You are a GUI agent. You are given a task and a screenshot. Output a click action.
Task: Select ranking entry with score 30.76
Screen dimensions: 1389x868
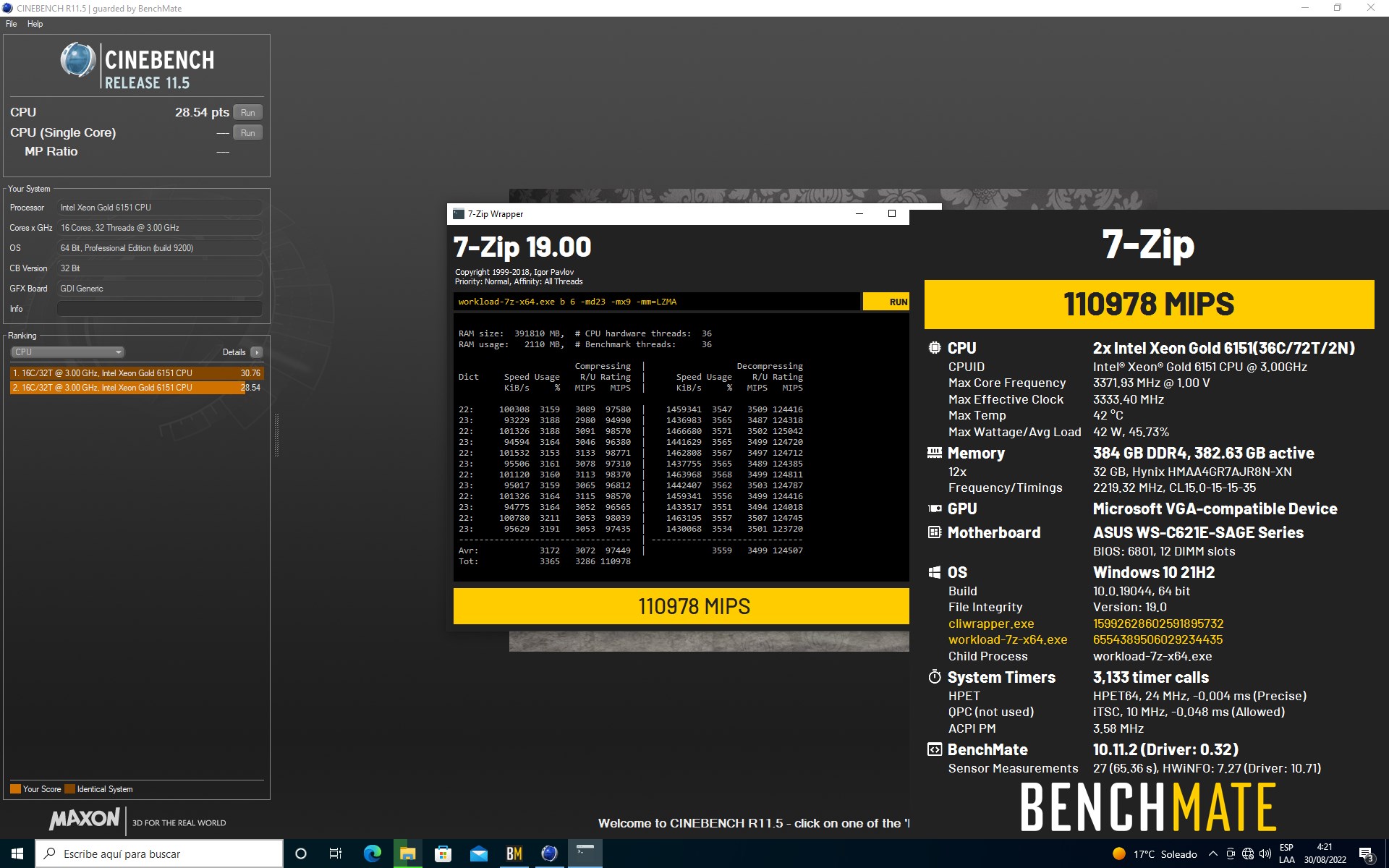(x=137, y=373)
